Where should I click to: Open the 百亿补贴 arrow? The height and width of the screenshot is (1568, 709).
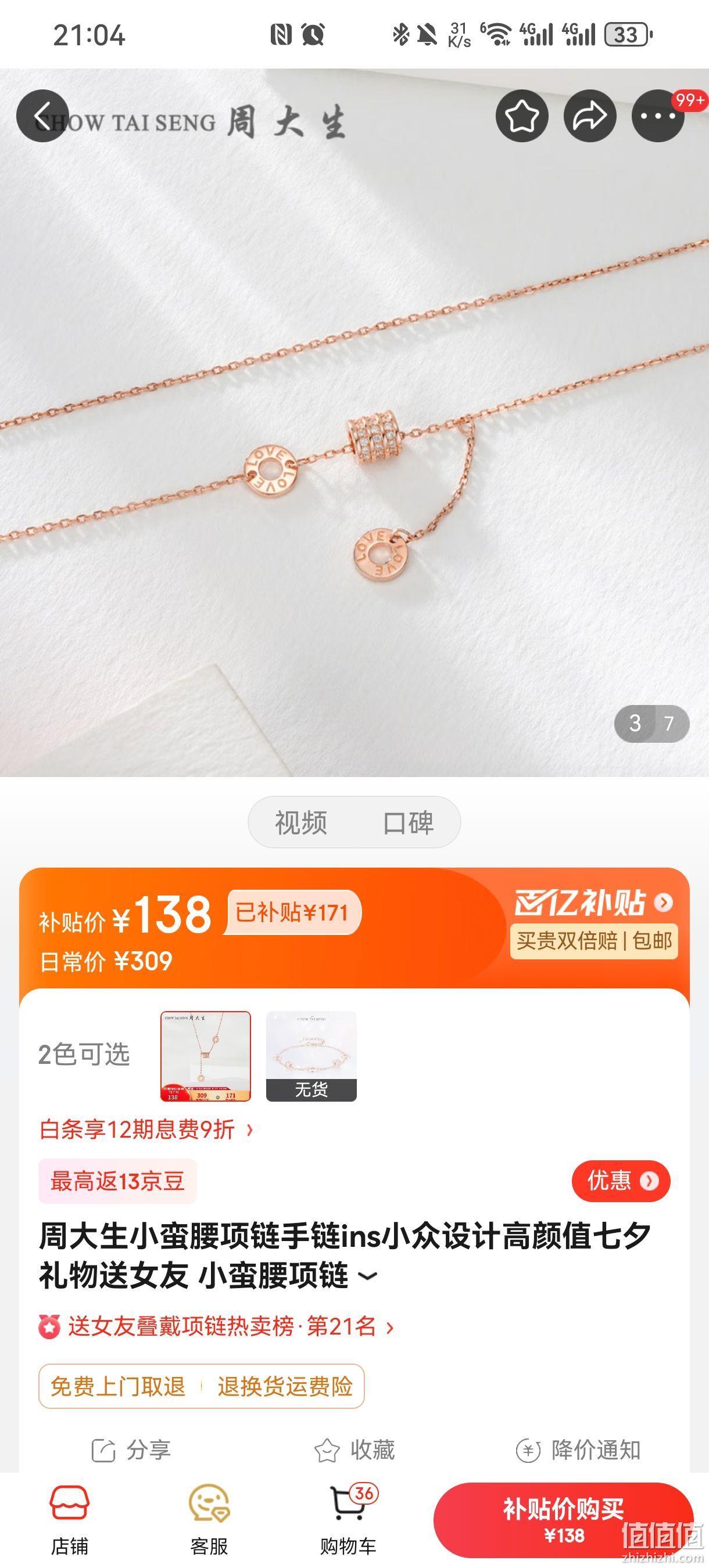(663, 902)
